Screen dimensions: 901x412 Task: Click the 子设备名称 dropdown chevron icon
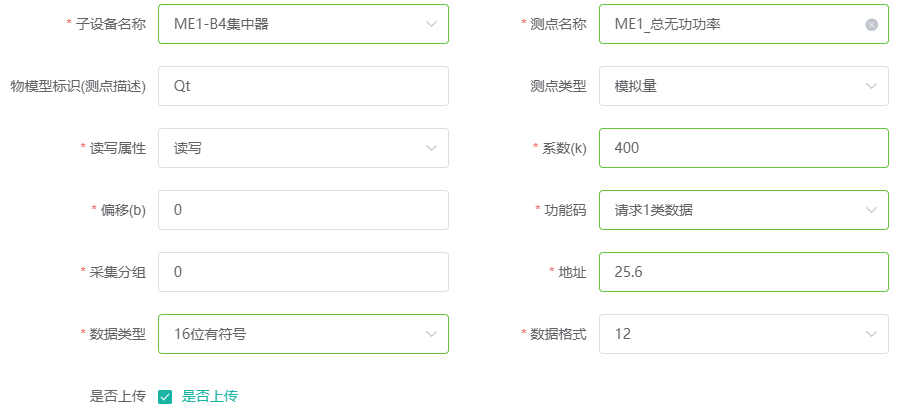tap(431, 24)
